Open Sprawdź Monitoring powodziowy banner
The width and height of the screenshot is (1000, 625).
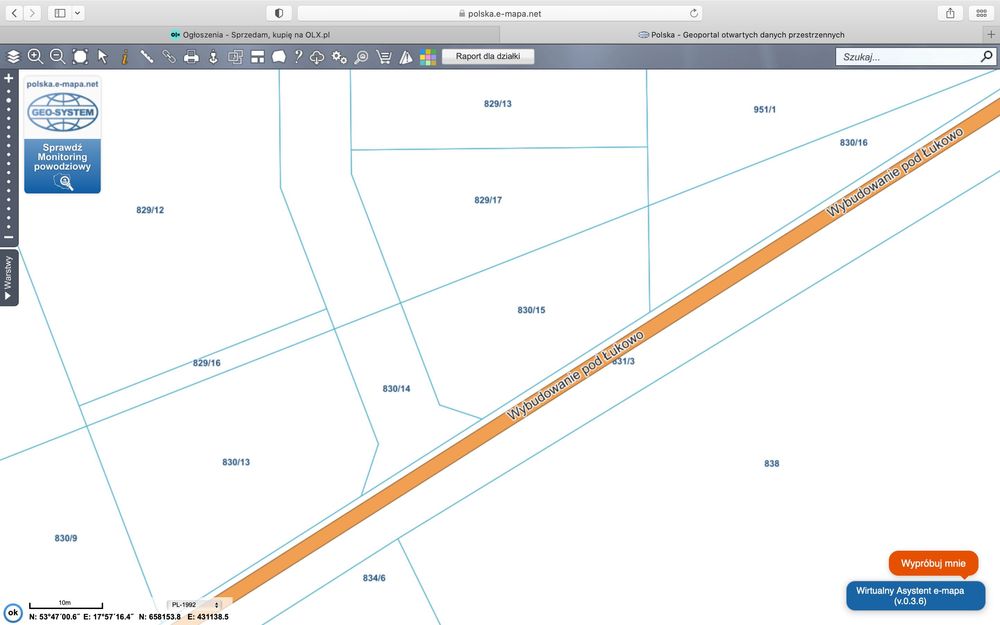[x=62, y=166]
